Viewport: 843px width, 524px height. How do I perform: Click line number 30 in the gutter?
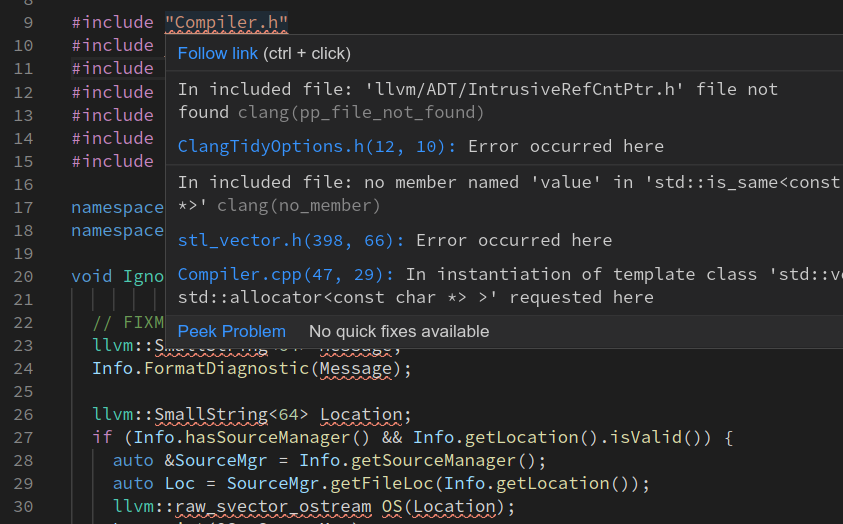pos(23,506)
